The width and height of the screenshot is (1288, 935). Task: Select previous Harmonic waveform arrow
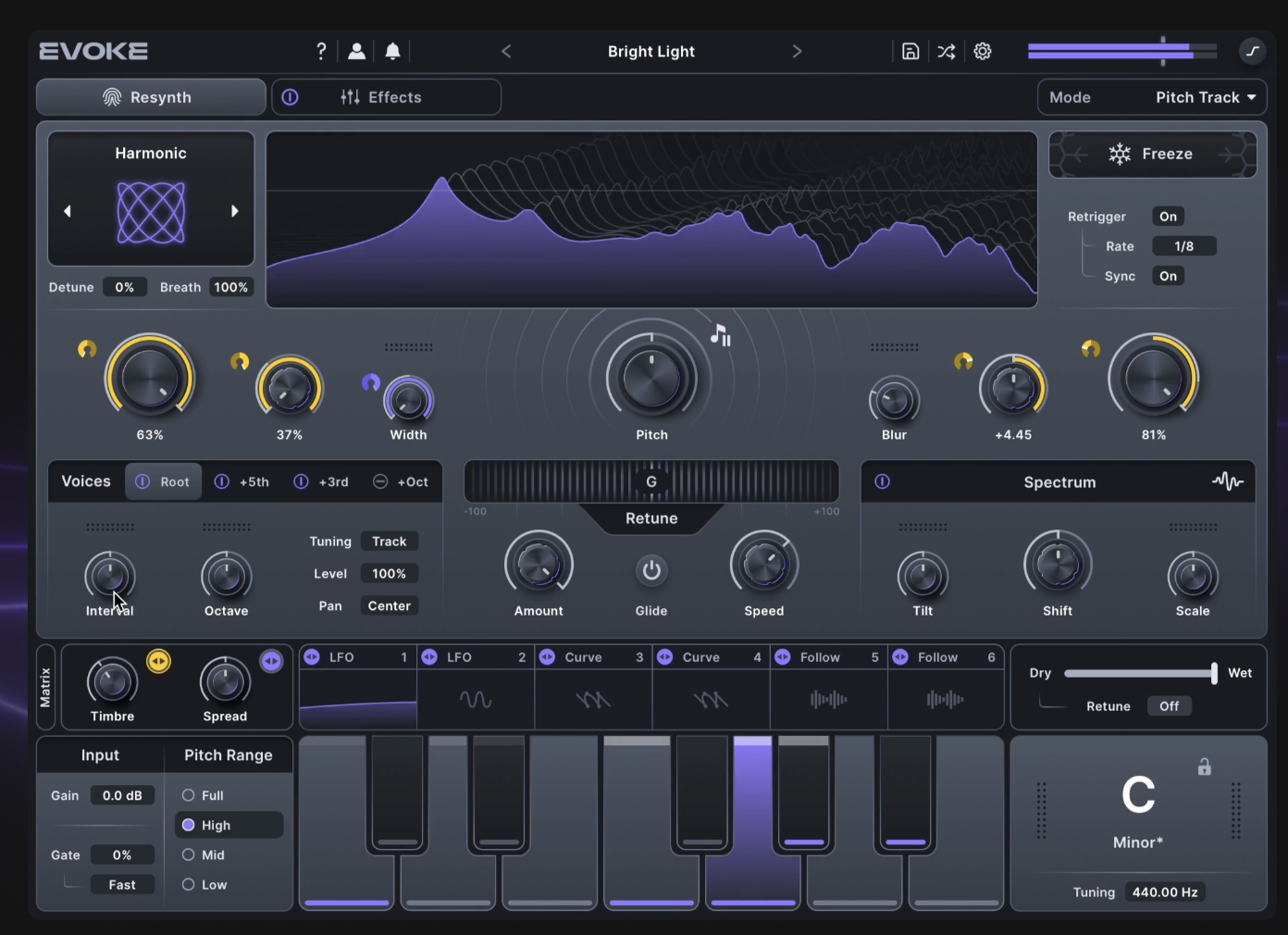pos(68,211)
